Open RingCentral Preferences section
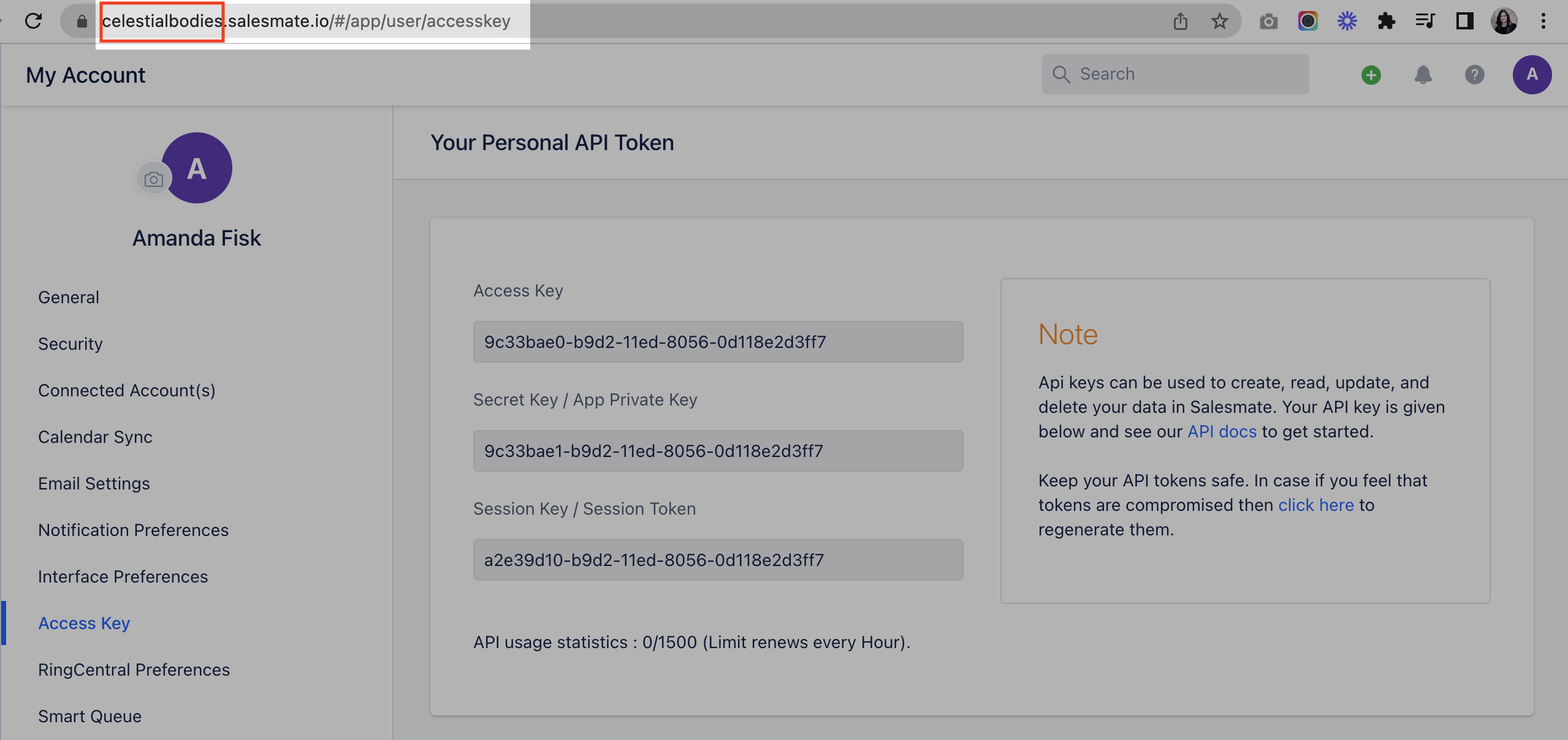The width and height of the screenshot is (1568, 740). [134, 670]
